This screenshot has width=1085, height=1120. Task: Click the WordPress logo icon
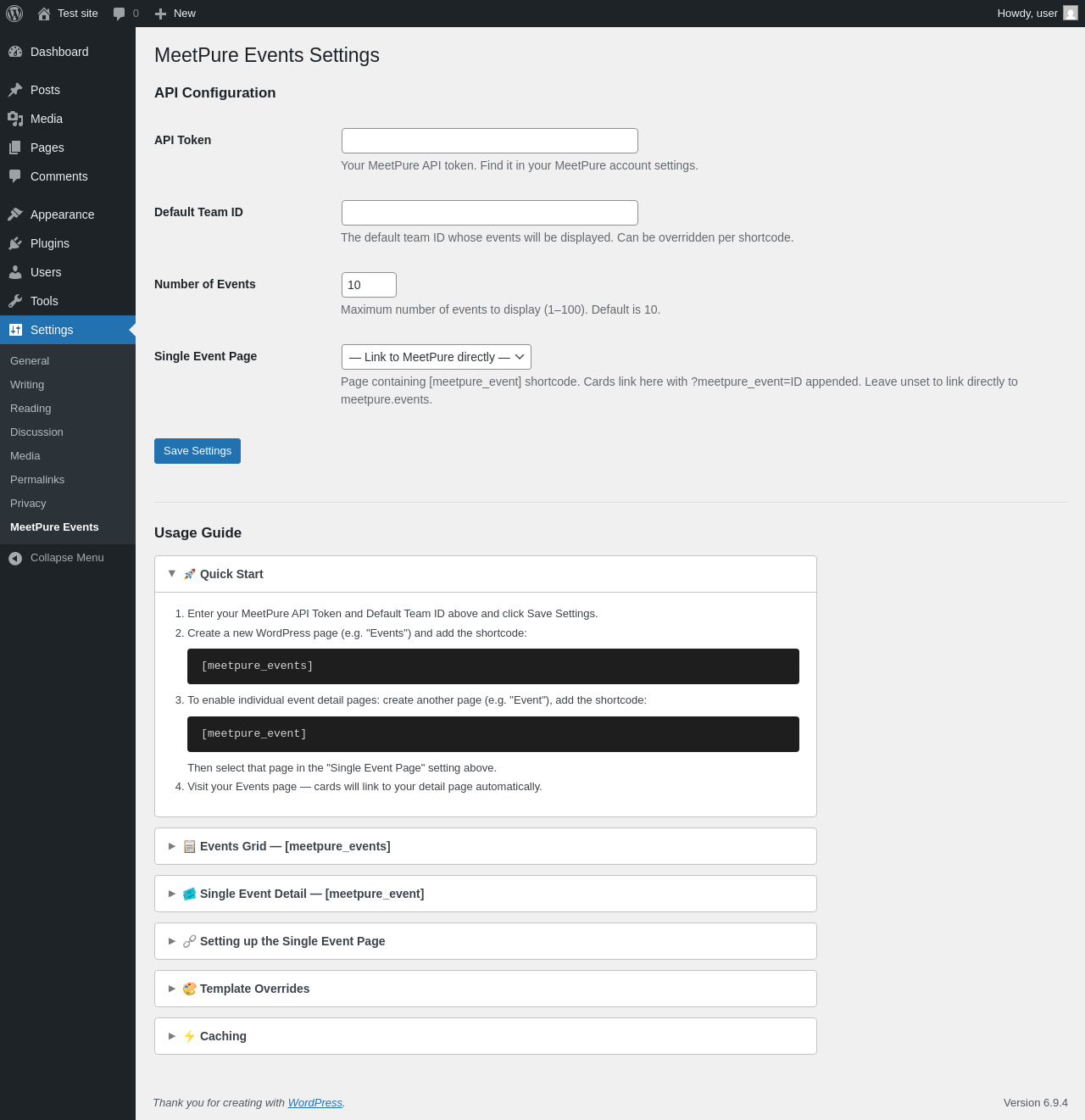[14, 14]
